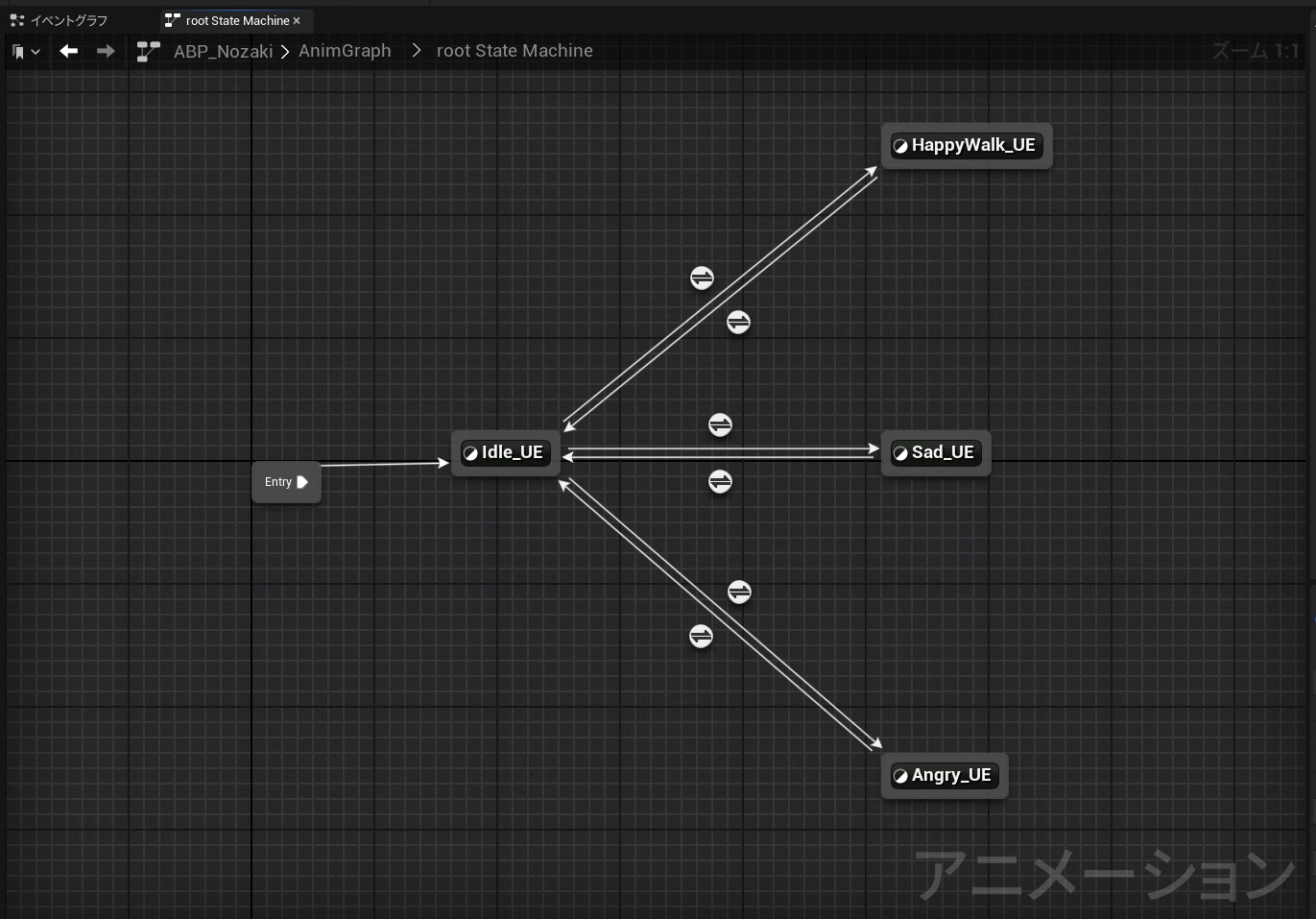The width and height of the screenshot is (1316, 919).
Task: Click the root State Machine breadcrumb
Action: point(514,51)
